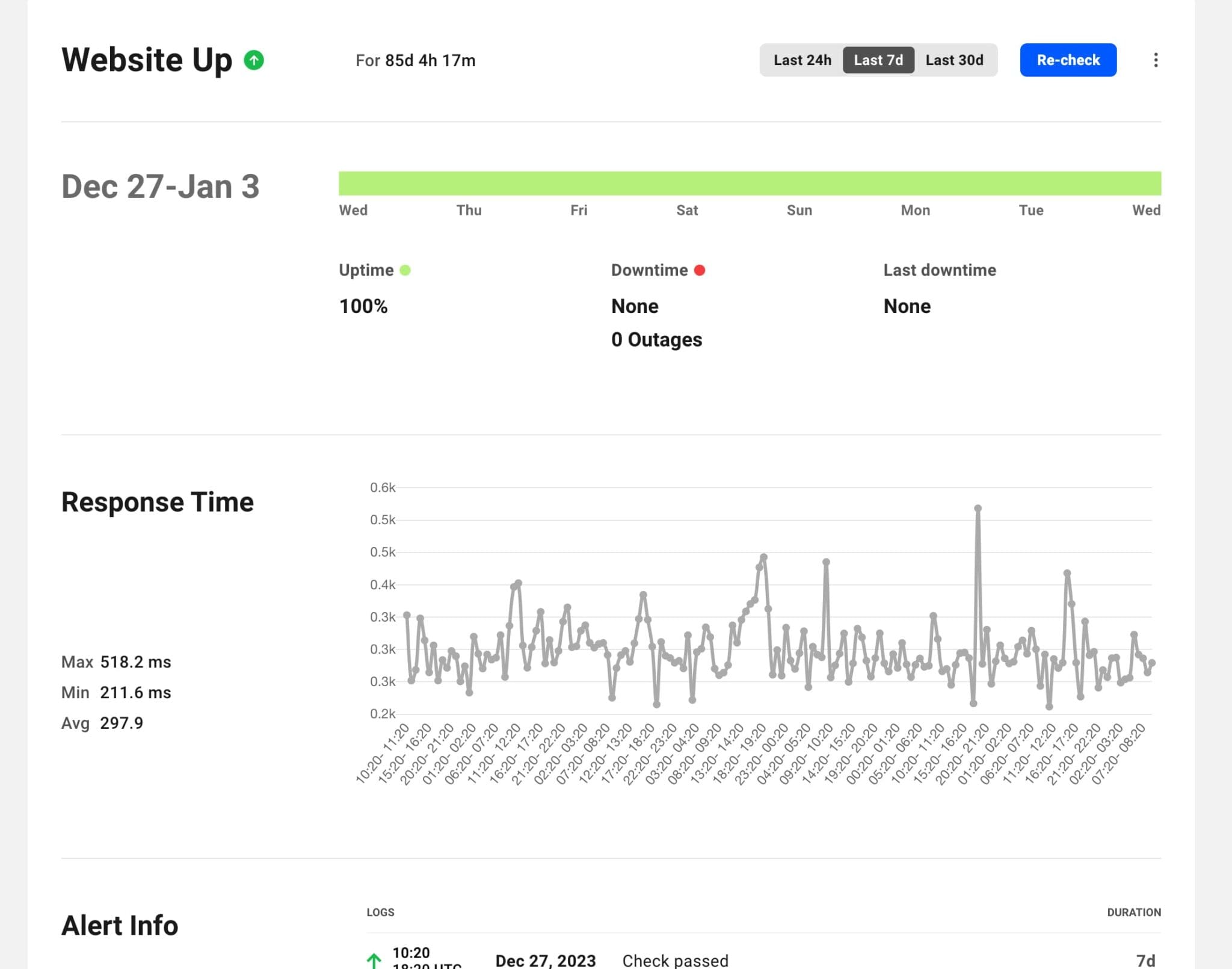Open the three-dot overflow menu
The image size is (1232, 969).
coord(1156,60)
